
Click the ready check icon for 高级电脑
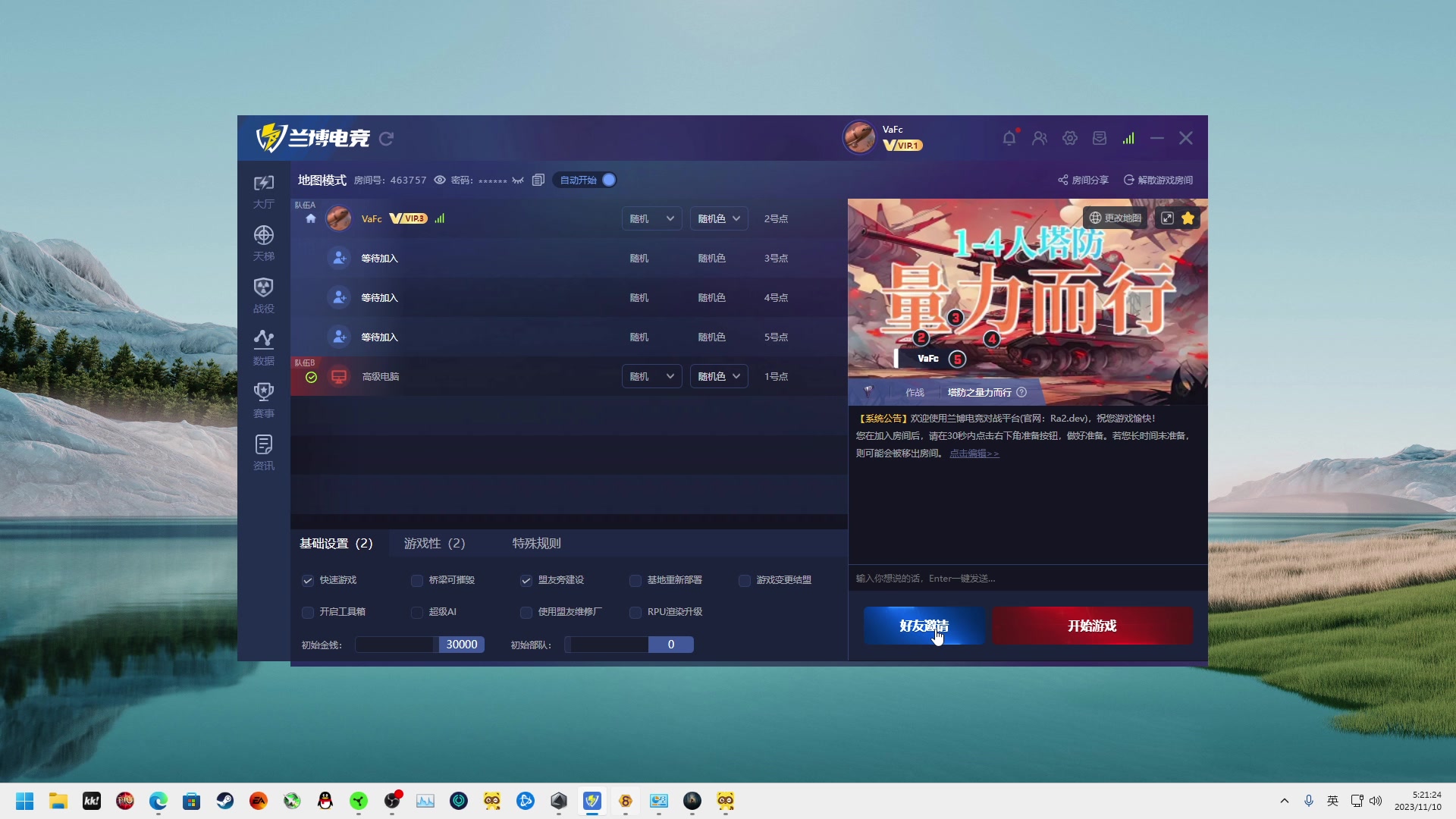pyautogui.click(x=311, y=377)
